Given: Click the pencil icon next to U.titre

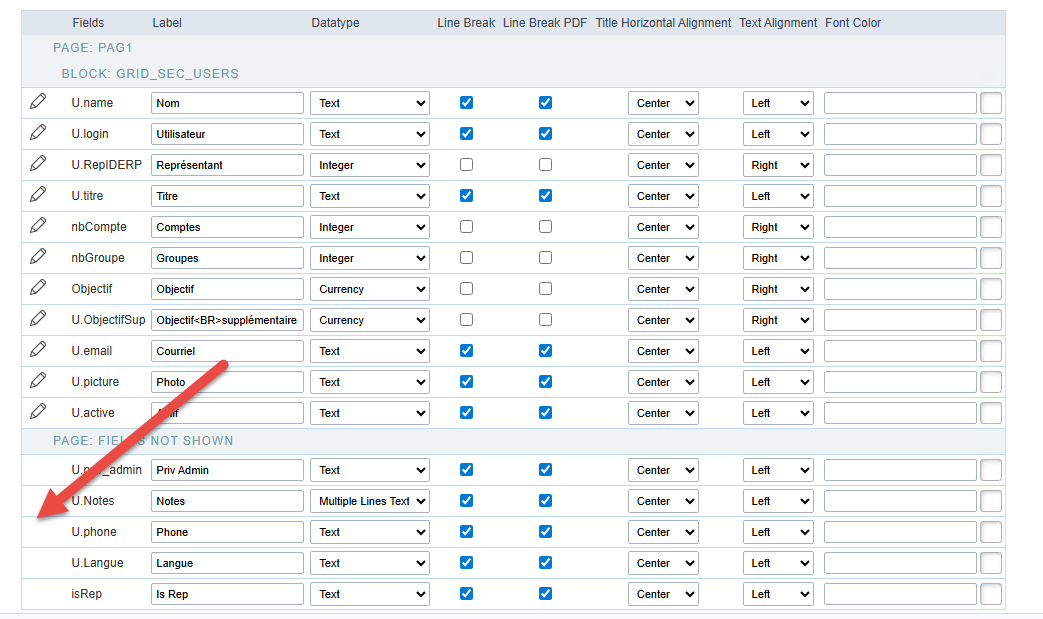Looking at the screenshot, I should click(x=38, y=195).
